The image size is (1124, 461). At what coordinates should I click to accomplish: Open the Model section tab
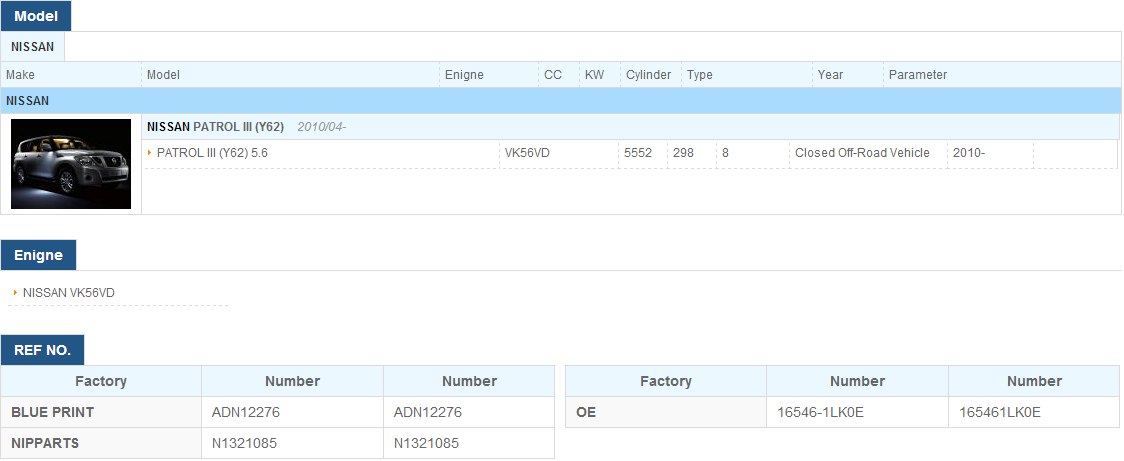tap(36, 16)
